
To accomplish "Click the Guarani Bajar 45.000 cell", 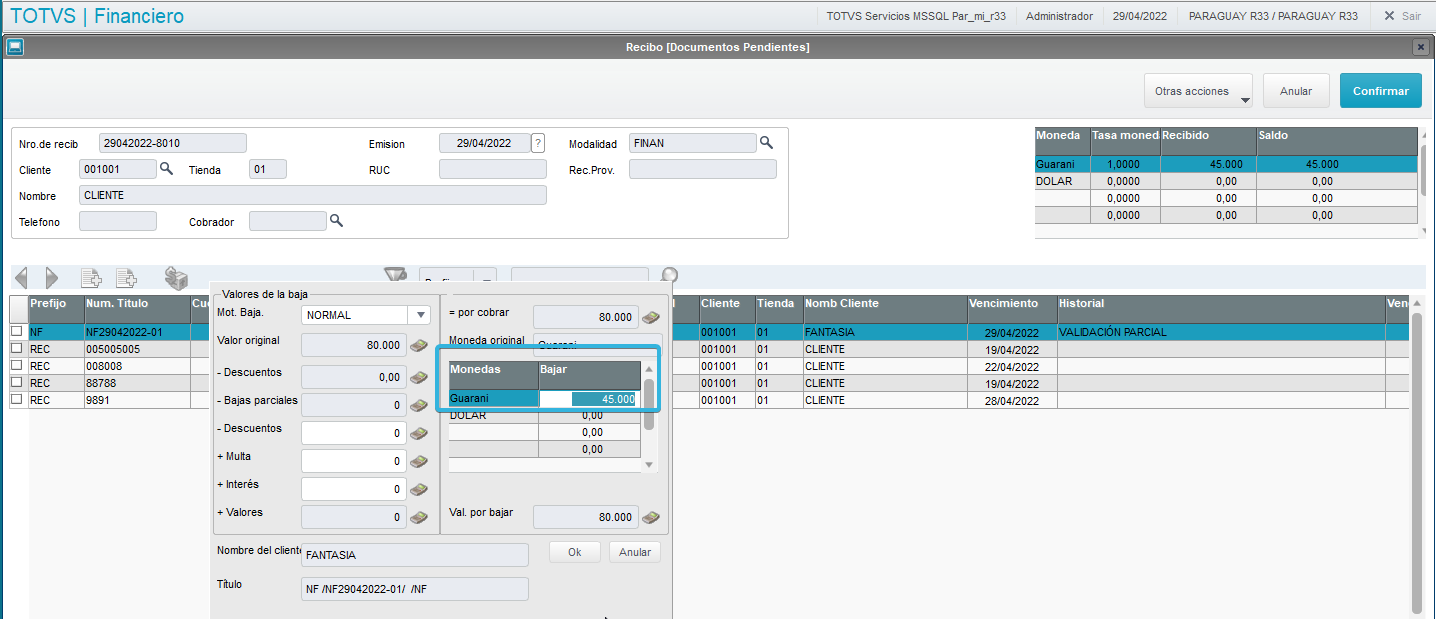I will pyautogui.click(x=589, y=398).
